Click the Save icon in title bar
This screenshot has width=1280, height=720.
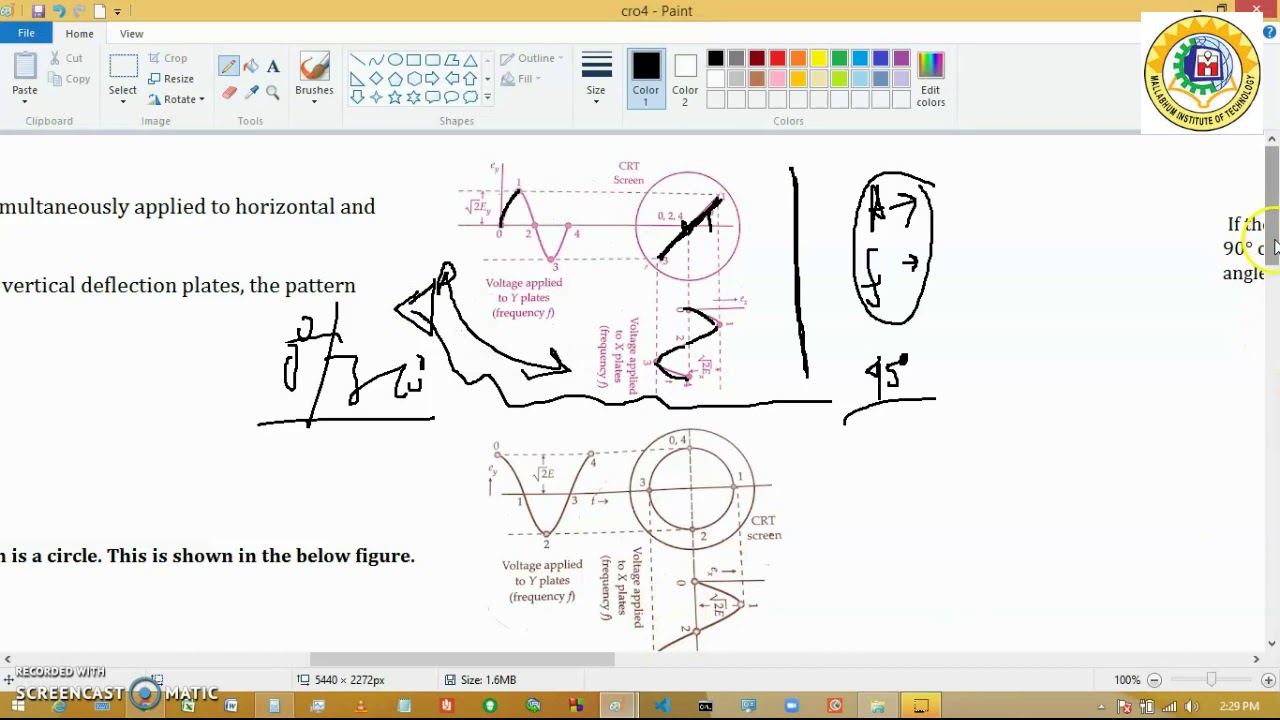tap(38, 11)
